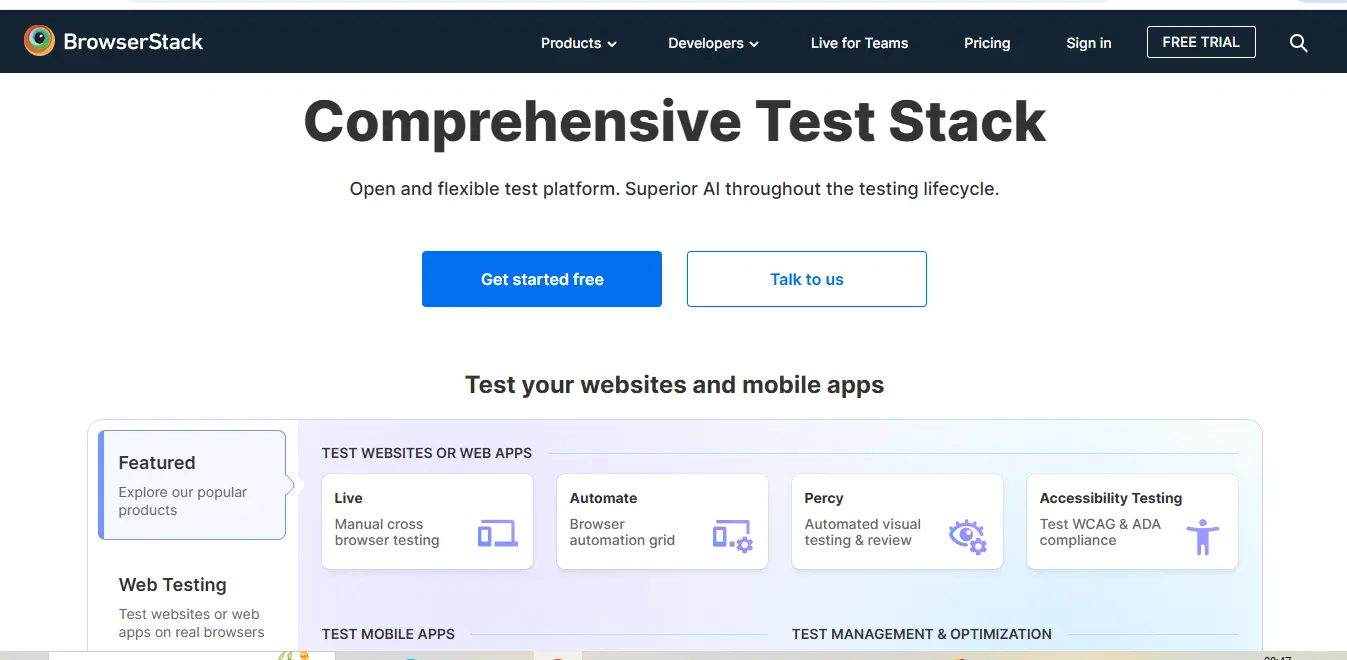
Task: Click 'Automated visual testing & review' text
Action: (x=862, y=532)
